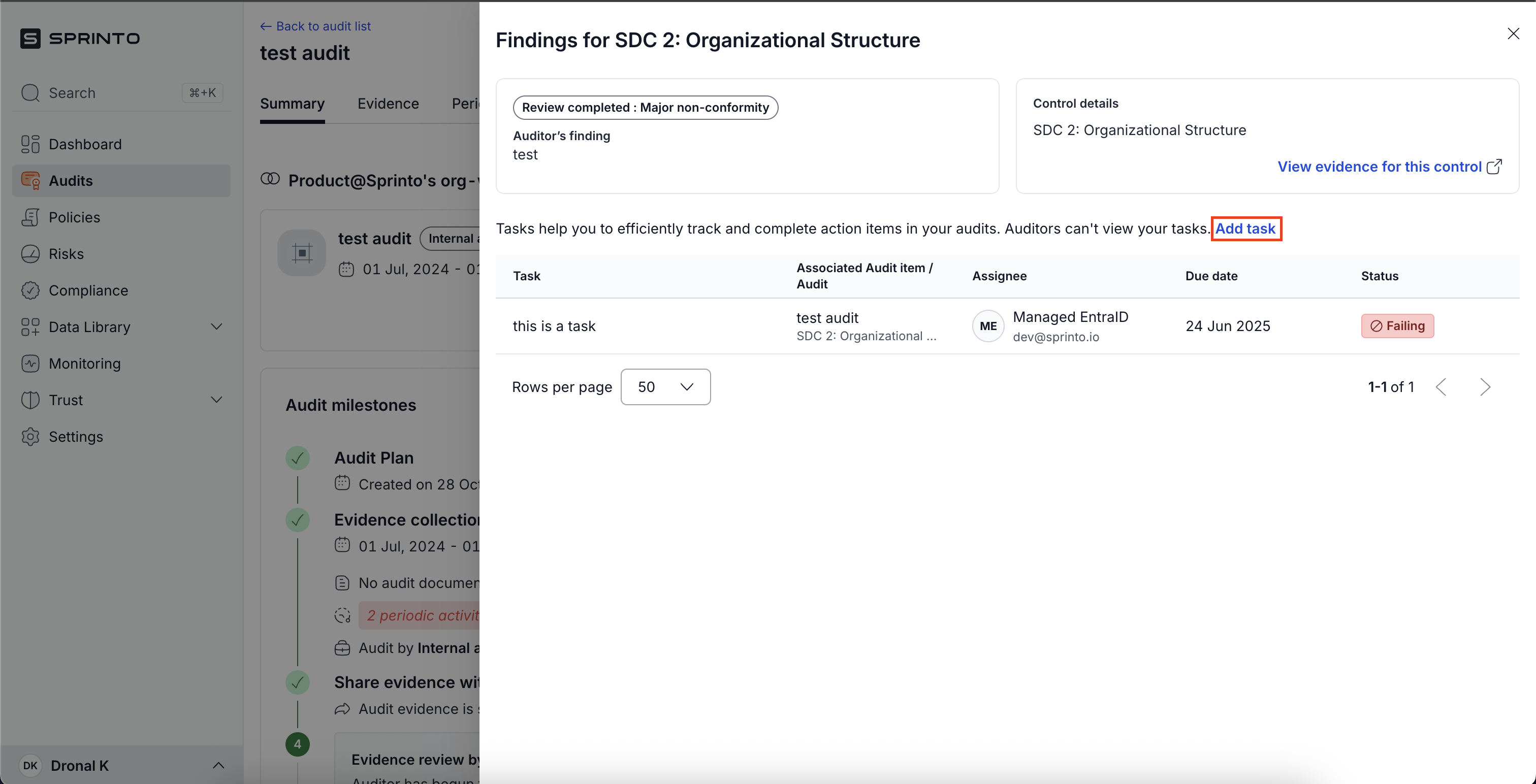Close the Findings panel
This screenshot has width=1536, height=784.
[1513, 34]
